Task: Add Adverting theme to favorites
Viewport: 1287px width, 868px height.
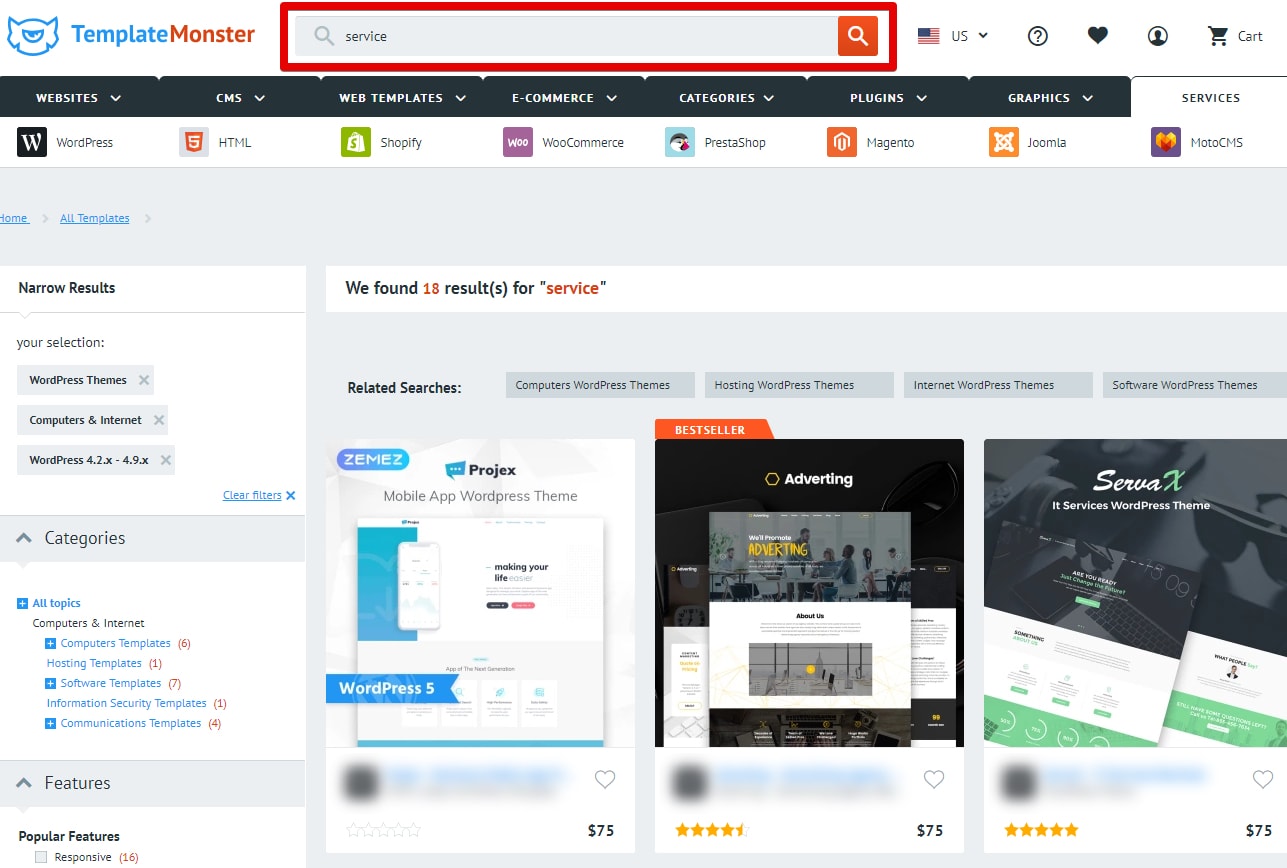Action: tap(934, 779)
